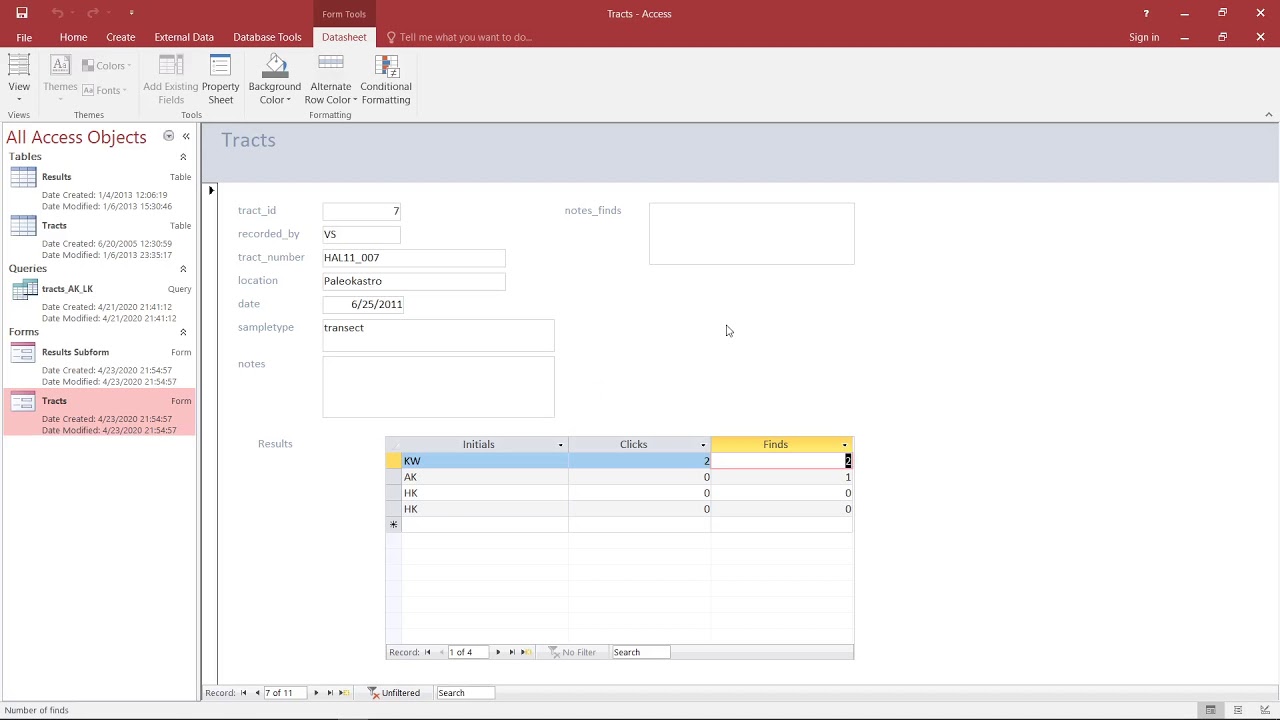Select the tracts_AK_LK query
The image size is (1280, 720).
[100, 302]
